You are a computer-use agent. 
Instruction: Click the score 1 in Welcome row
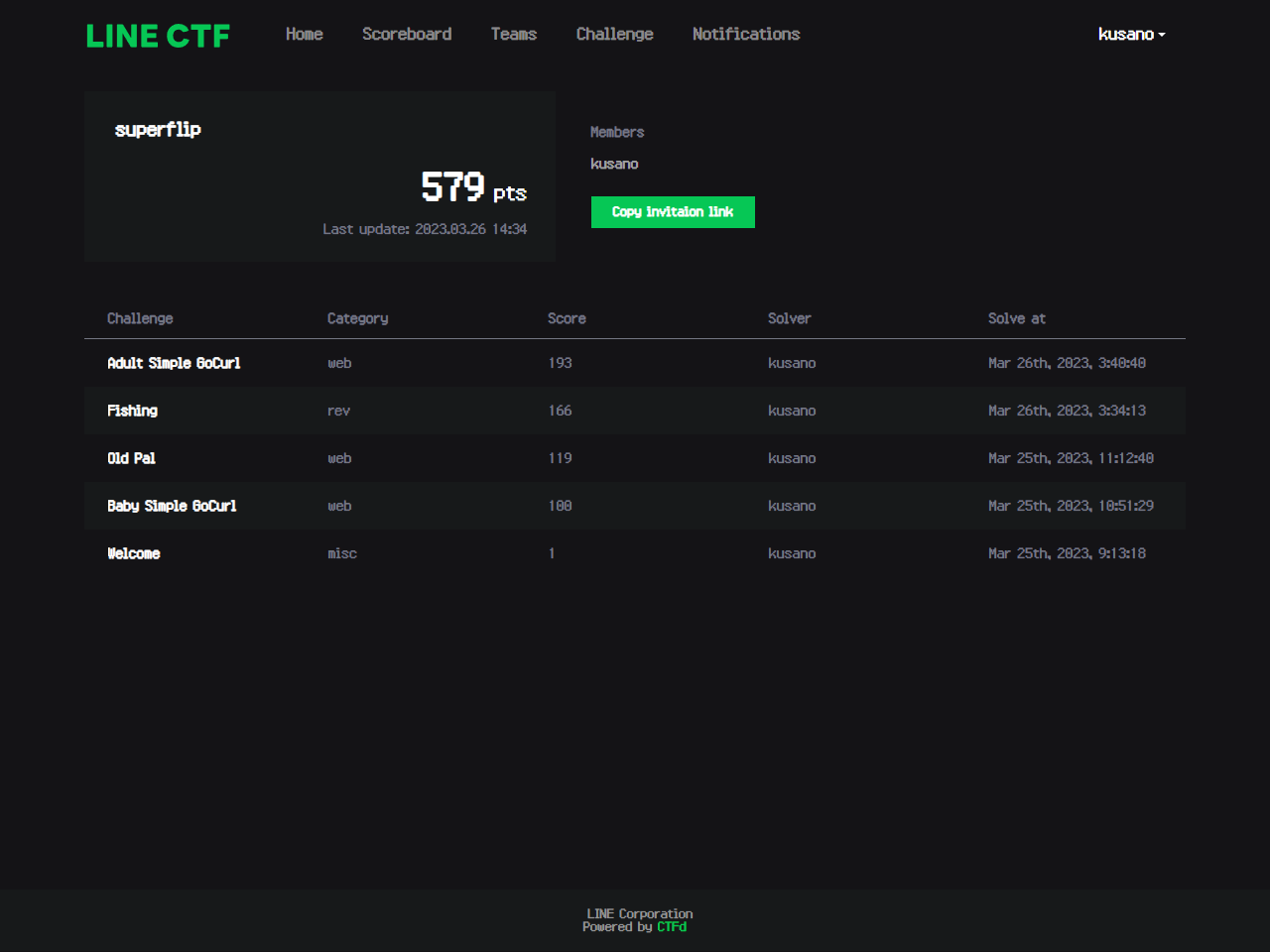click(x=552, y=553)
